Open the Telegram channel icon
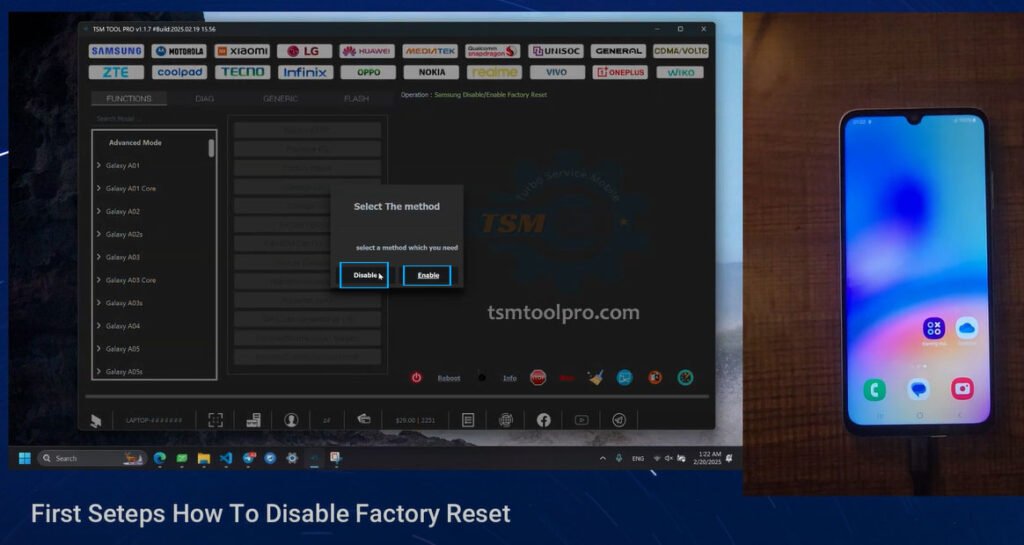The width and height of the screenshot is (1024, 545). point(619,420)
